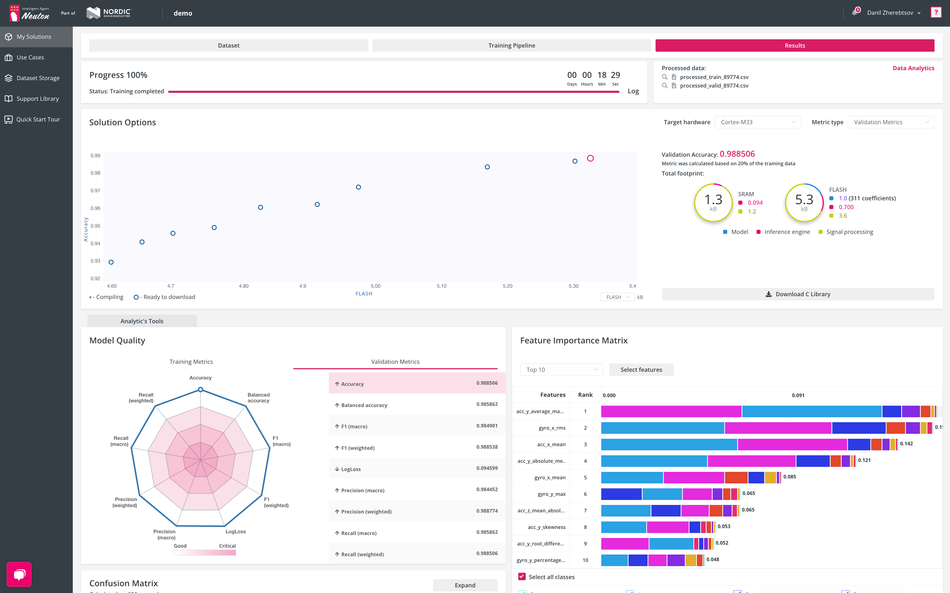Expand the Confusion Matrix panel
This screenshot has width=950, height=593.
click(x=465, y=585)
